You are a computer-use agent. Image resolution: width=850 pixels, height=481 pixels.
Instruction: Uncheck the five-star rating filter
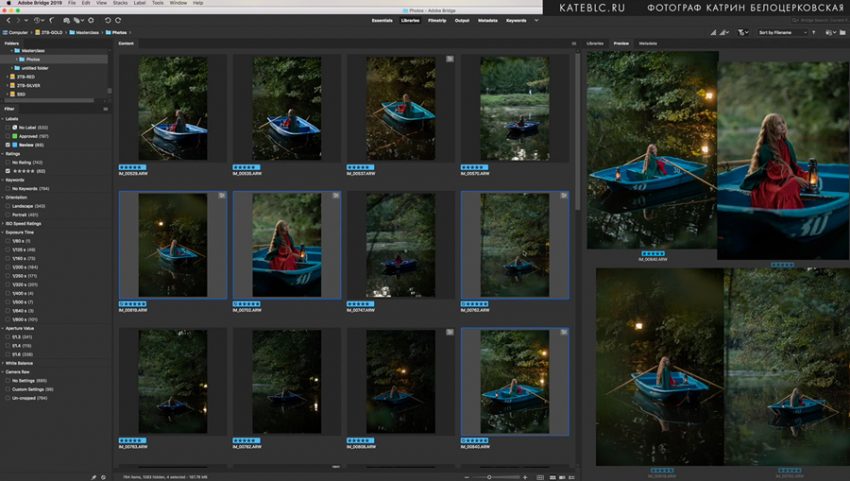pos(8,171)
